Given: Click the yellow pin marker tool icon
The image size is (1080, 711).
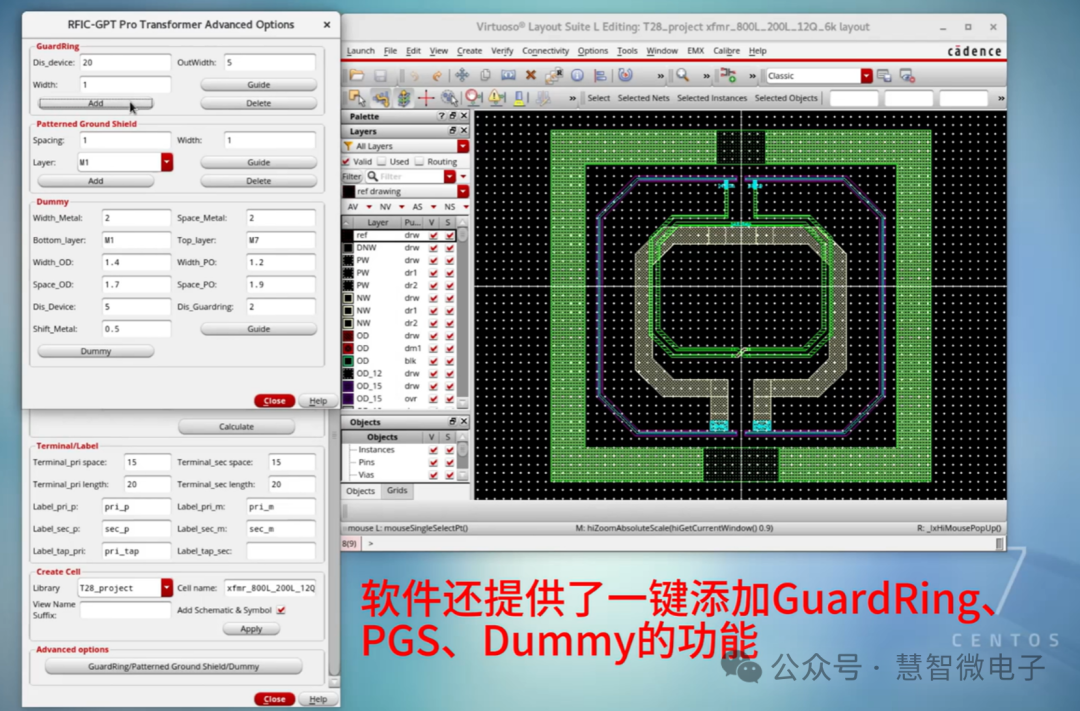Looking at the screenshot, I should [519, 98].
